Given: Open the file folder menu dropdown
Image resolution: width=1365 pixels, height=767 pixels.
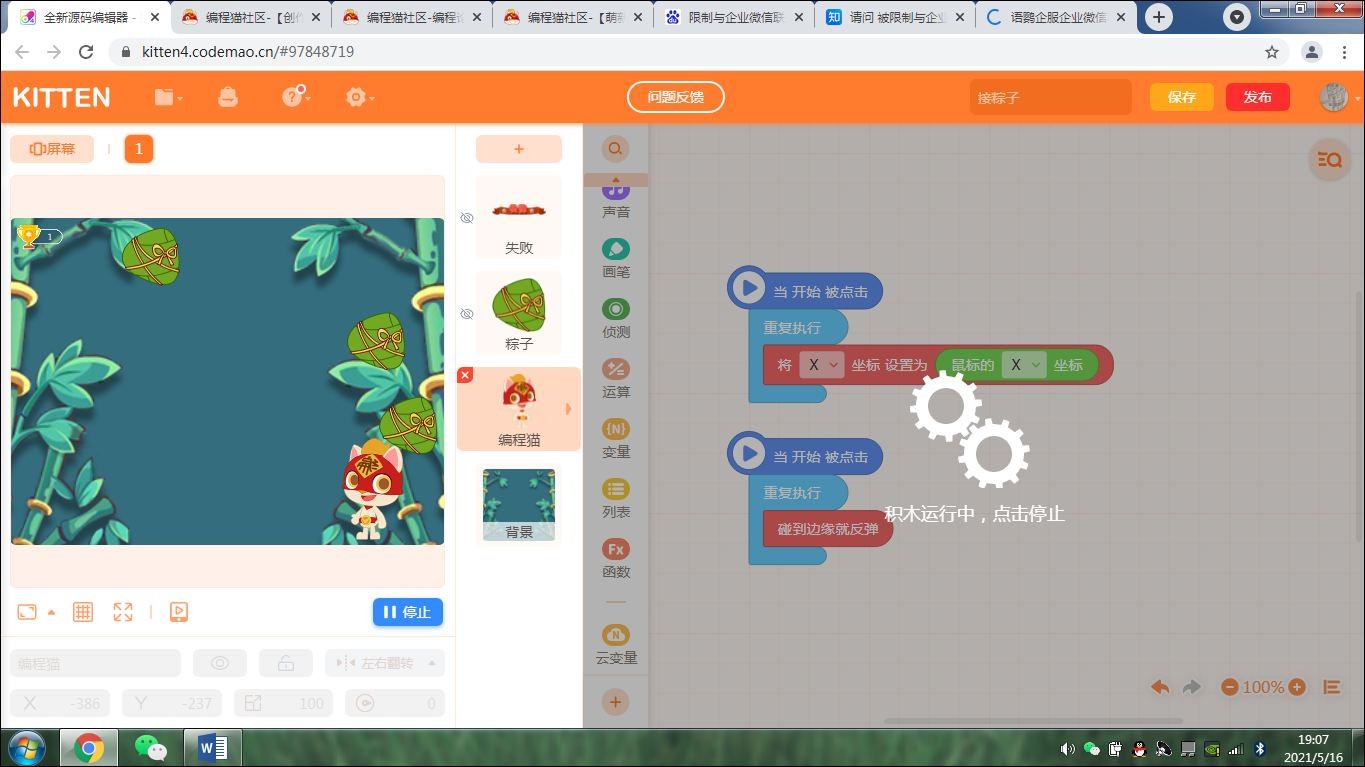Looking at the screenshot, I should pos(168,97).
